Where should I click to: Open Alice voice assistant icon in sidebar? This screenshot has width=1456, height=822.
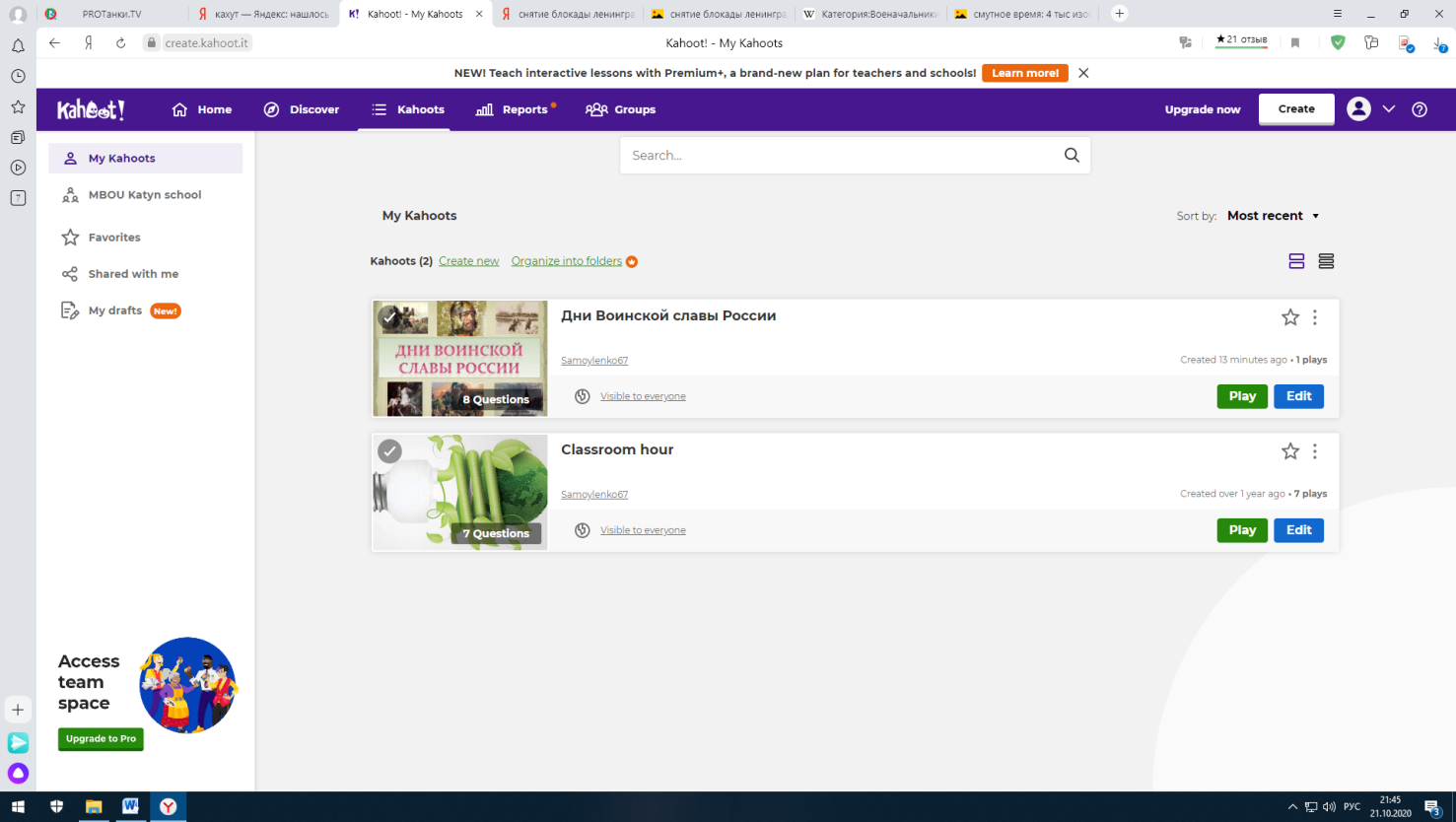tap(18, 773)
